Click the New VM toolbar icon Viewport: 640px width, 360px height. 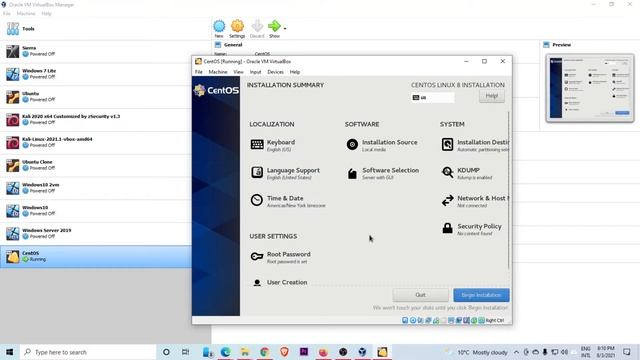tap(219, 29)
